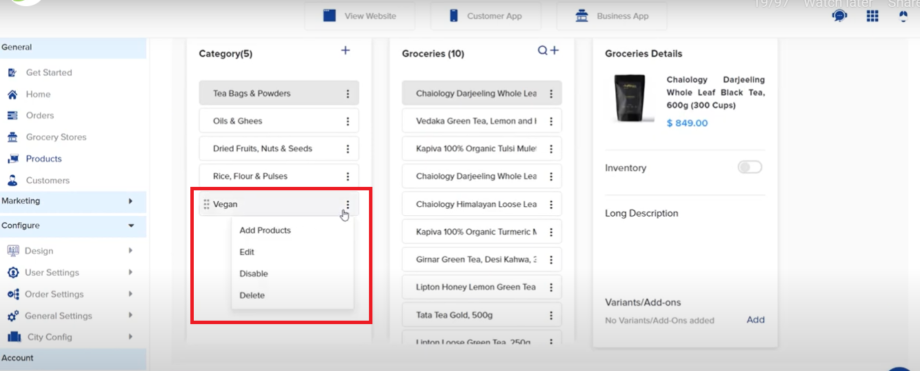Image resolution: width=920 pixels, height=371 pixels.
Task: Select Lipton Honey Lemon Green Tea item
Action: click(x=482, y=287)
